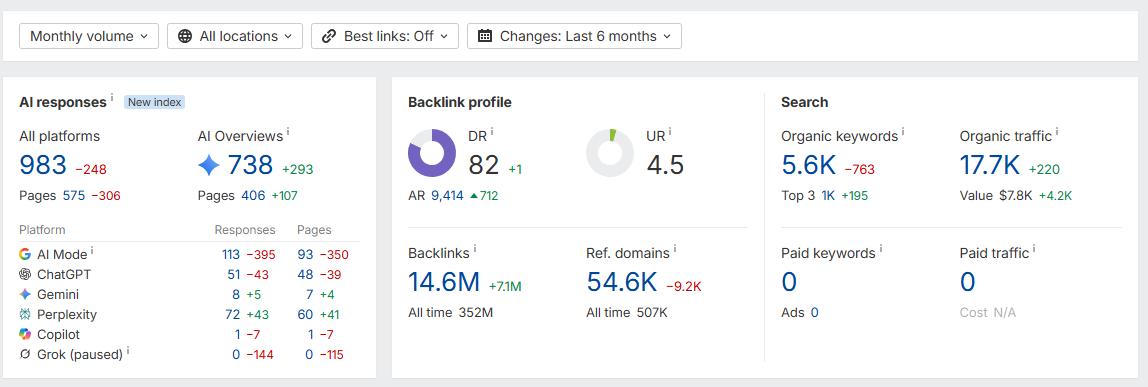Click info icon next to Paid keywords
Screen dimensions: 1148x387
[881, 249]
